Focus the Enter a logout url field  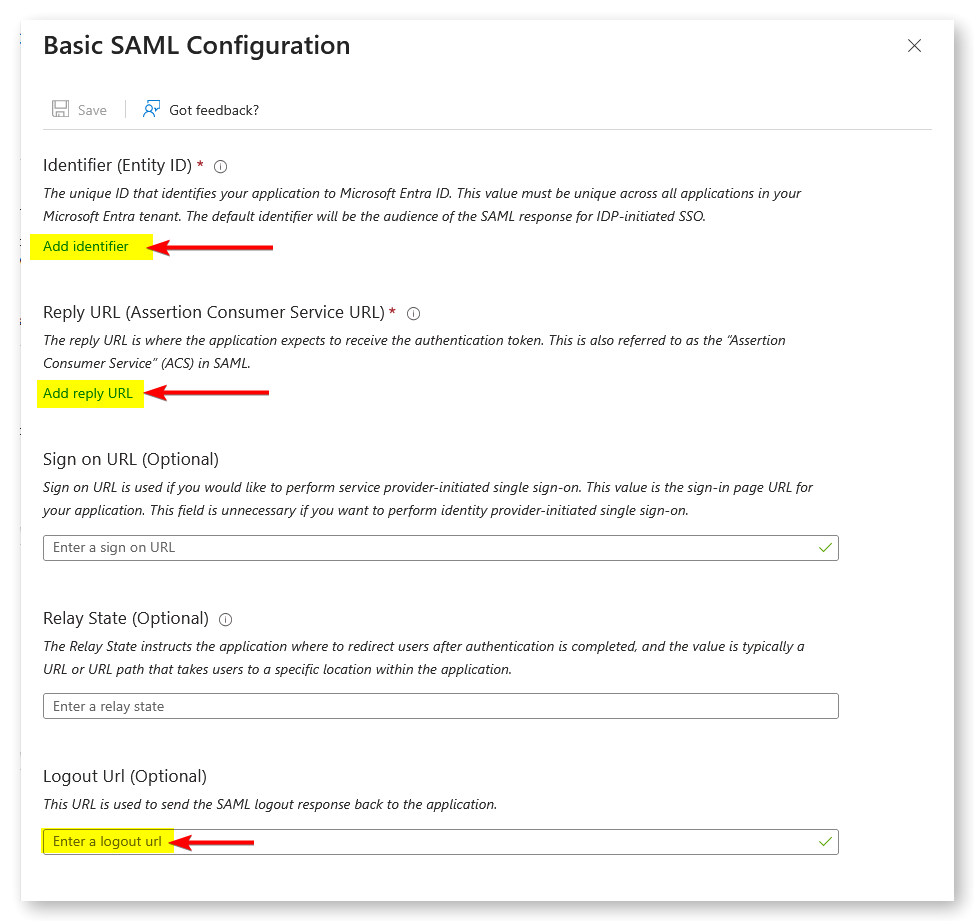click(x=440, y=842)
